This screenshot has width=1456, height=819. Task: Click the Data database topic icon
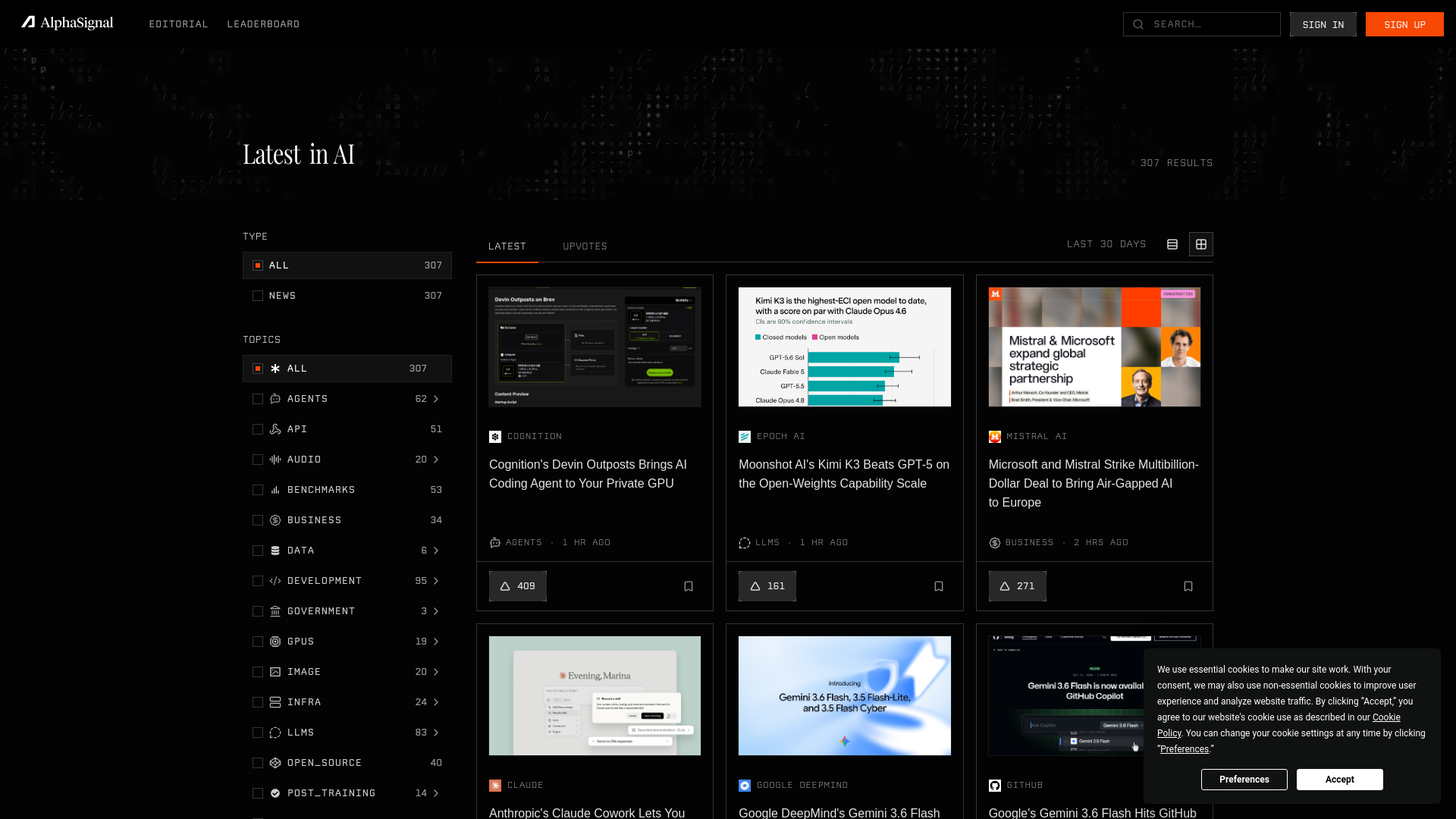[275, 551]
